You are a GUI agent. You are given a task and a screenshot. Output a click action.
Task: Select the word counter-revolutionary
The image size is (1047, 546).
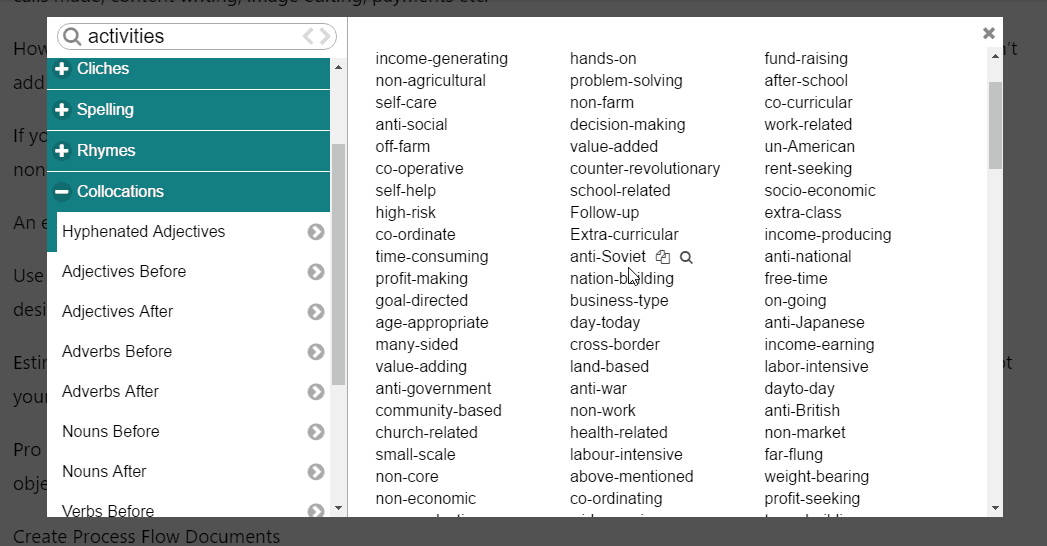click(x=645, y=169)
